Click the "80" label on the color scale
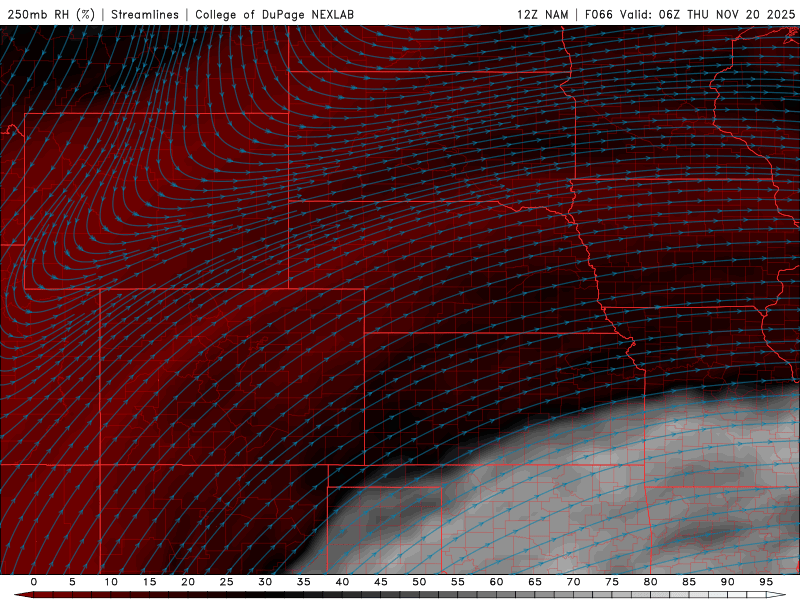Image resolution: width=800 pixels, height=600 pixels. (651, 582)
